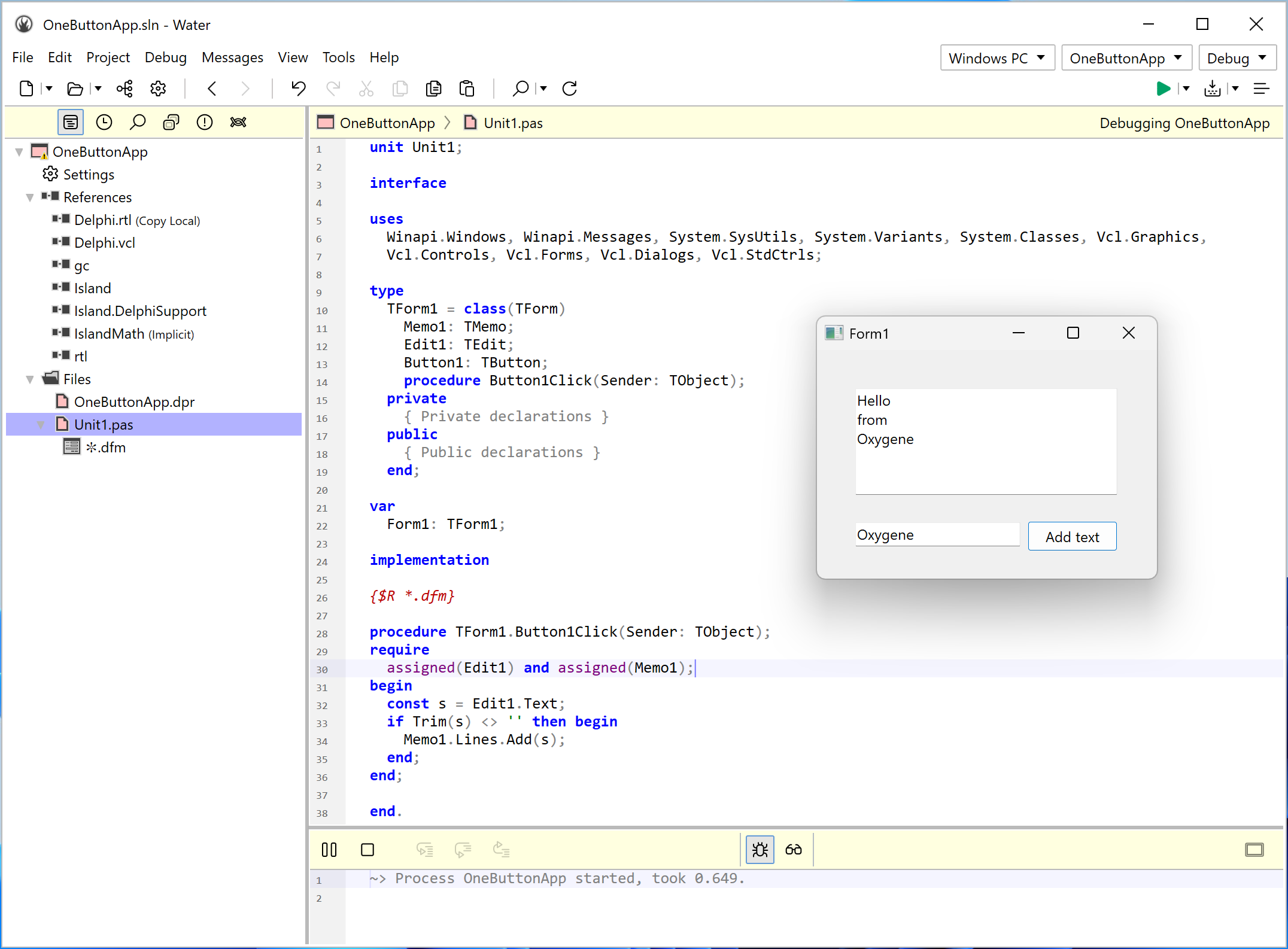Screen dimensions: 1288x949
Task: Open the Windows PC platform dropdown
Action: 997,58
